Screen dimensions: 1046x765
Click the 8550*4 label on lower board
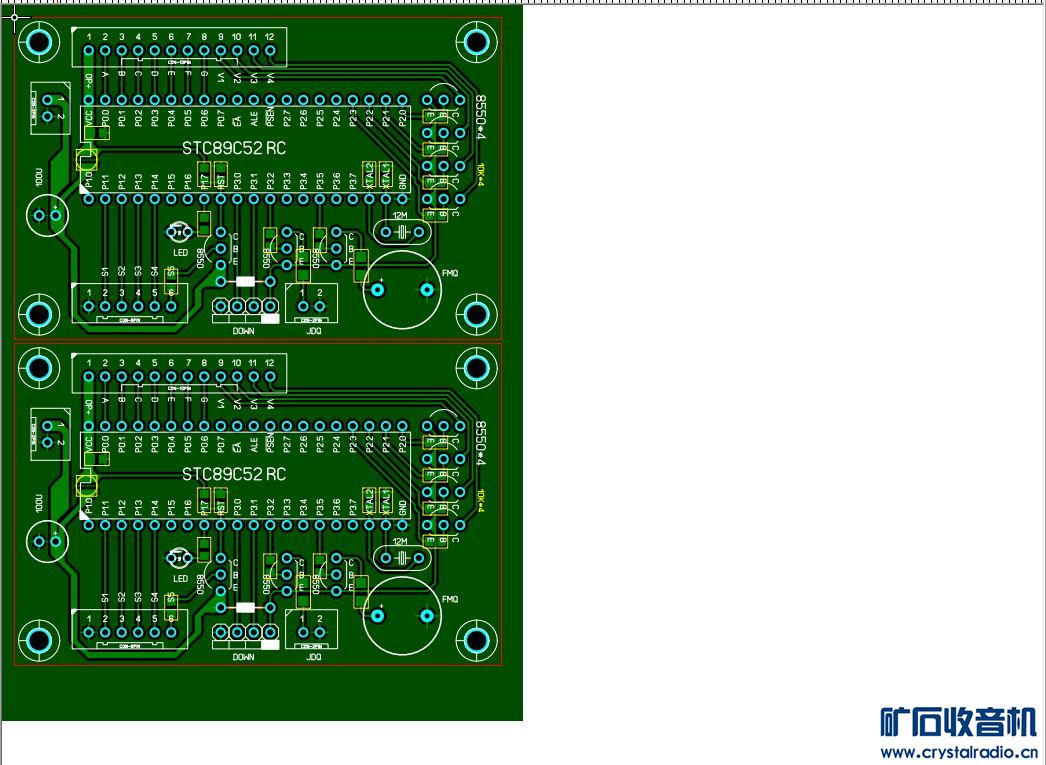[x=480, y=444]
